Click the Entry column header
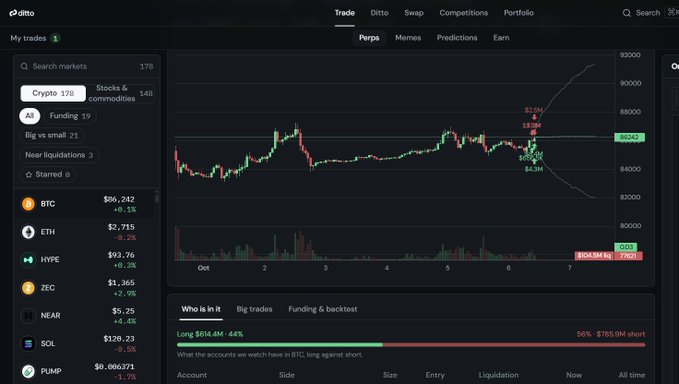The image size is (679, 384). pos(435,375)
